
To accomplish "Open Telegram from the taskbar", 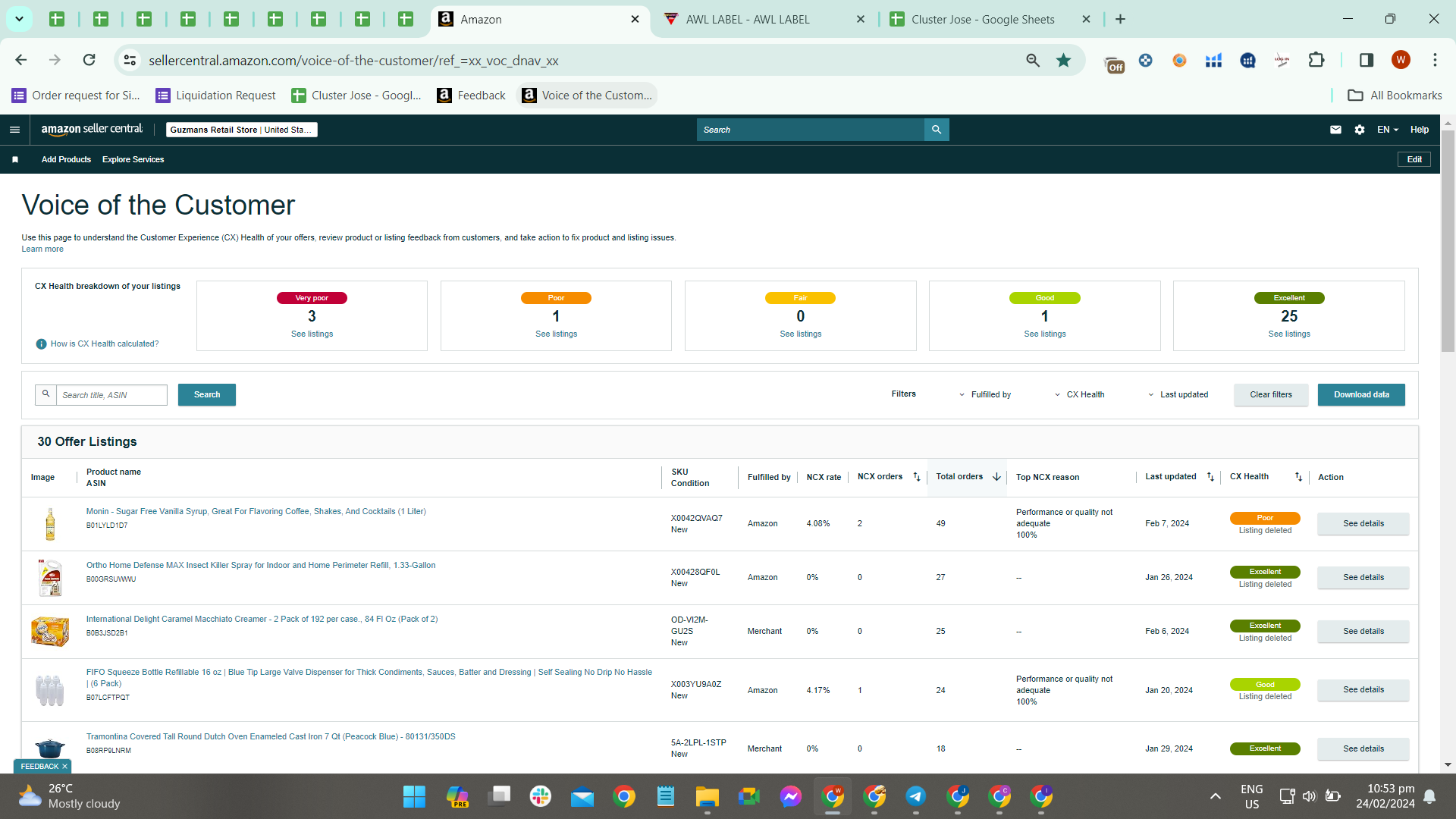I will (916, 796).
